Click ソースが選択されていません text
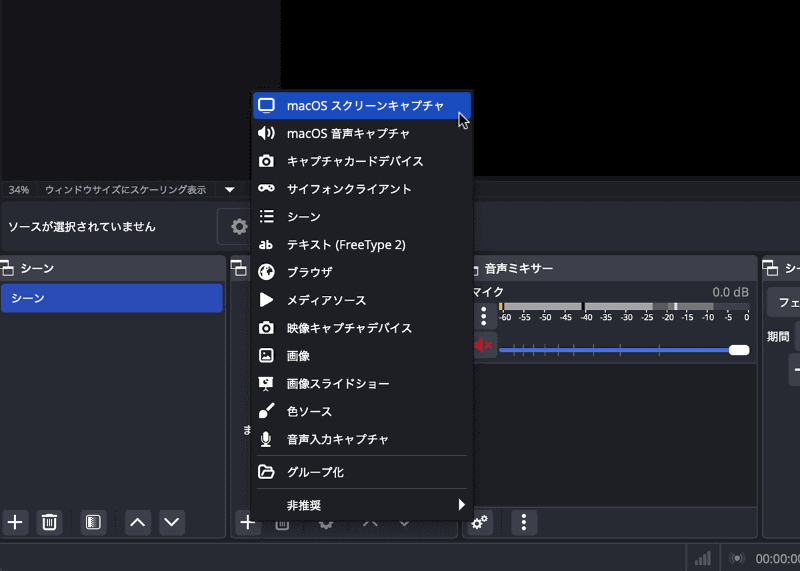Screen dimensions: 800x571 click(82, 227)
